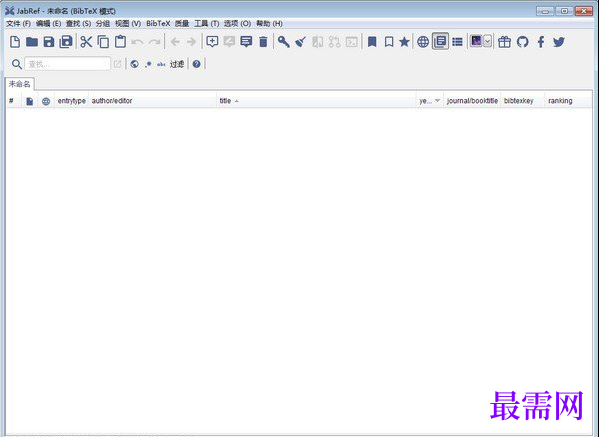The height and width of the screenshot is (437, 602).
Task: Unmark entries with the outlined bookmark icon
Action: click(x=389, y=42)
